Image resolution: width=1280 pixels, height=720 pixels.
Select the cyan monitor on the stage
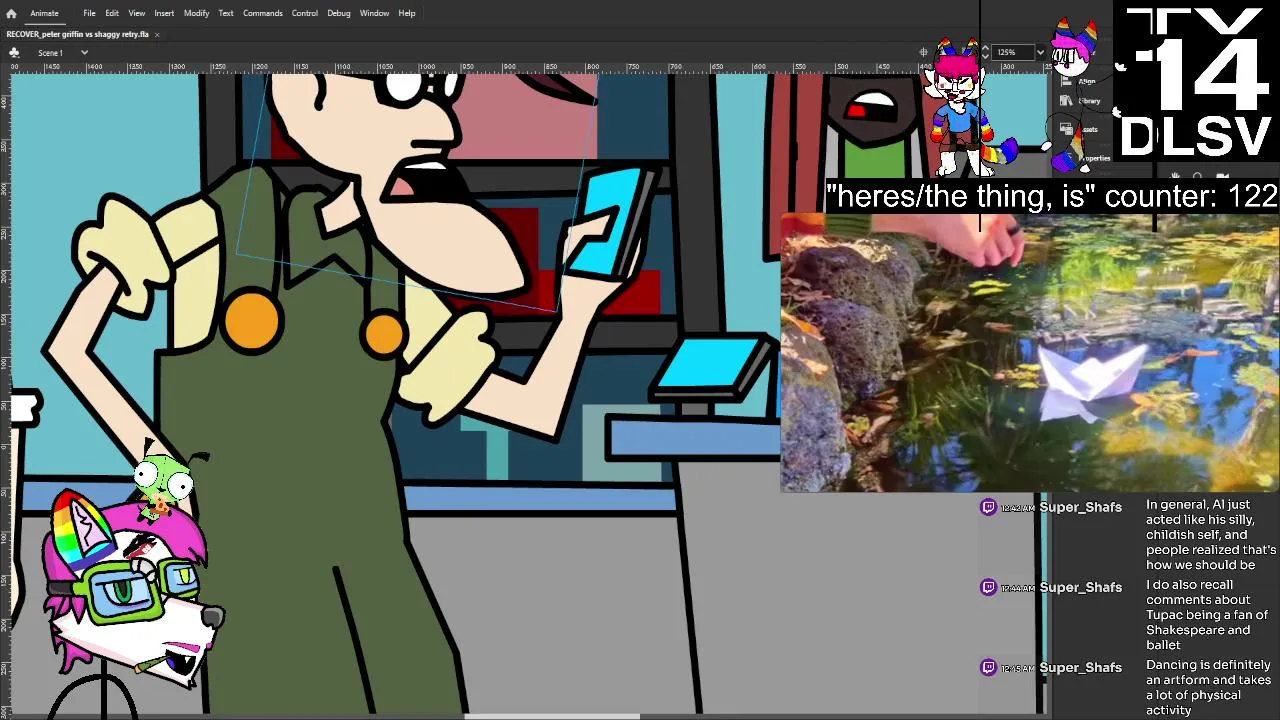pyautogui.click(x=712, y=366)
